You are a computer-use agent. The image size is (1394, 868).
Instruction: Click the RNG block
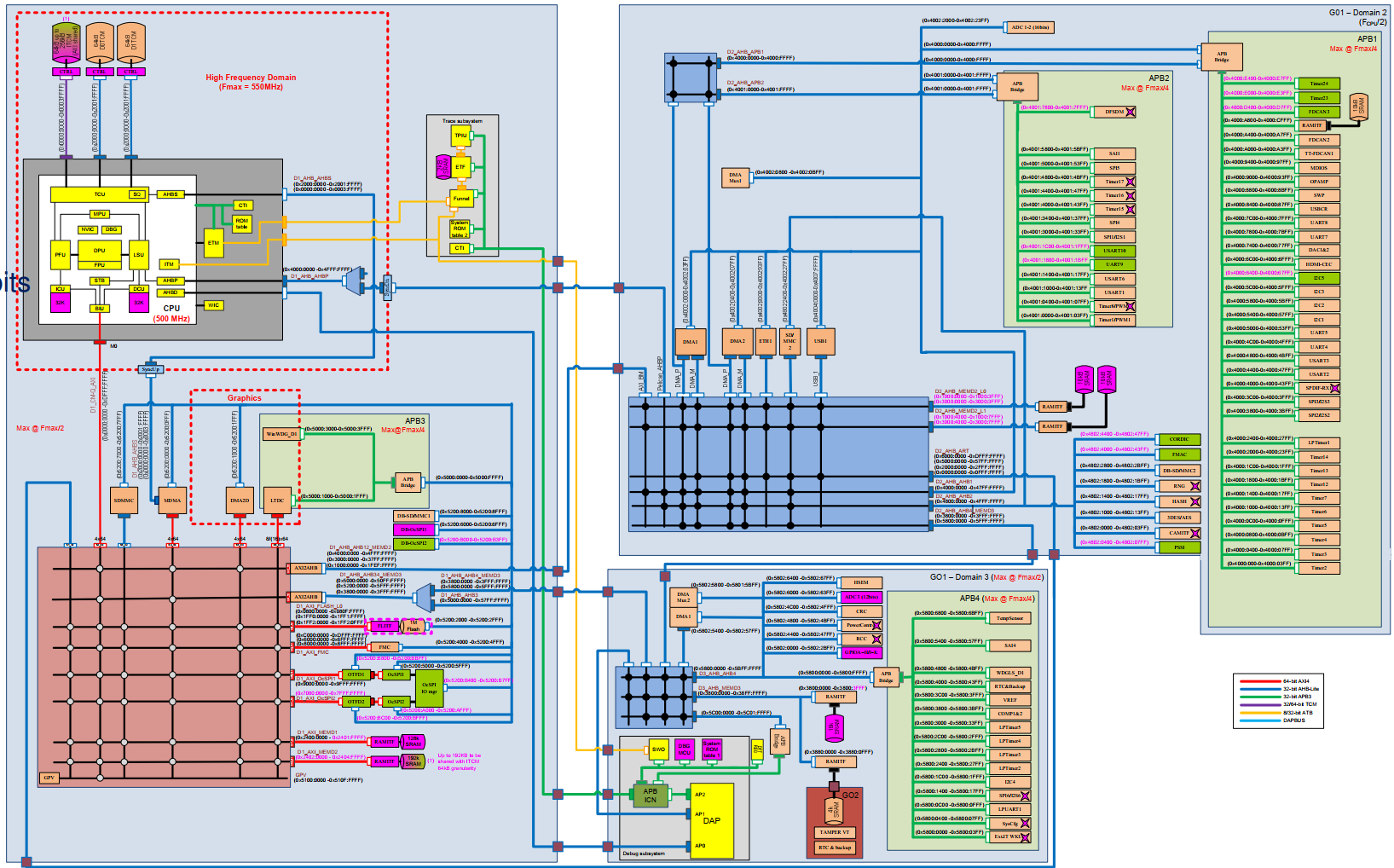point(1179,486)
